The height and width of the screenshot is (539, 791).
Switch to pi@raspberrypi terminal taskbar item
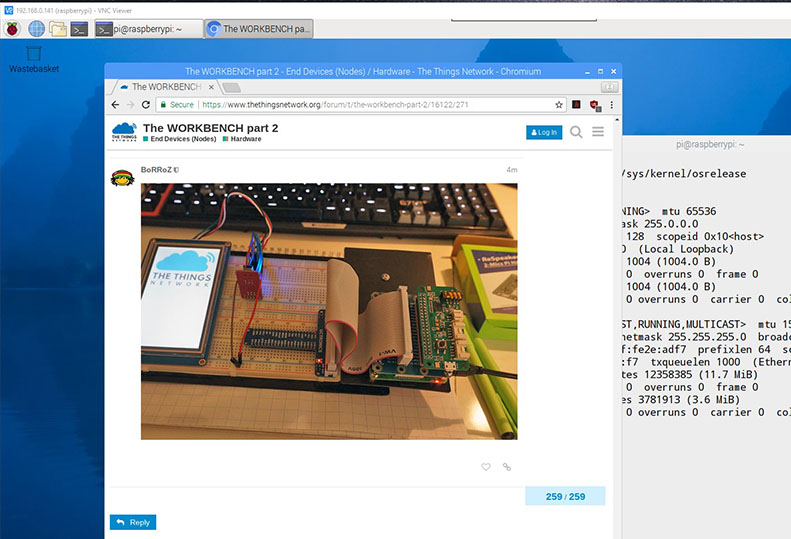tap(149, 29)
